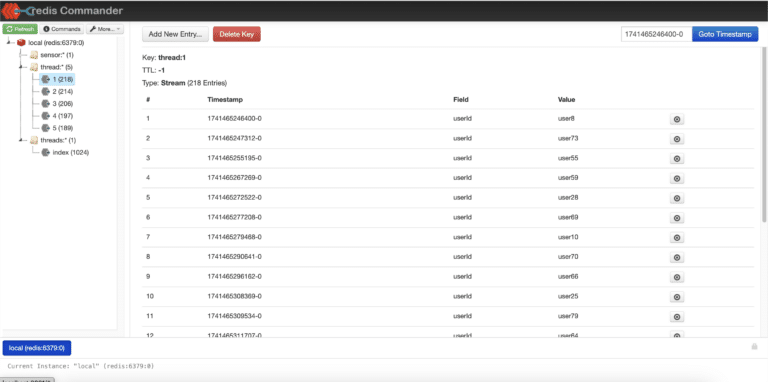Click the key icon for stream 5 (189)

pos(46,128)
